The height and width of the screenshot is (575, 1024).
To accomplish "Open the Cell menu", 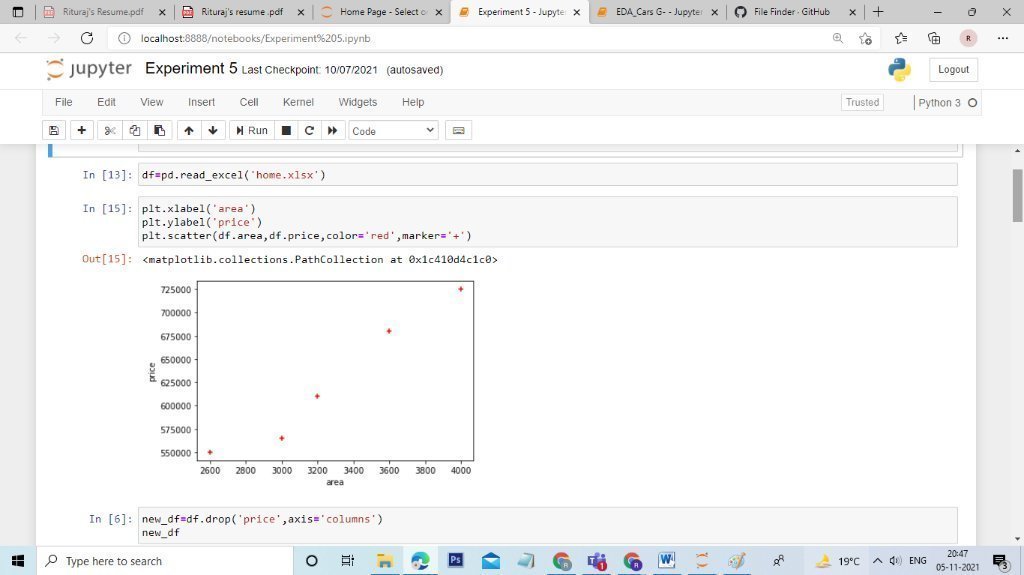I will (x=249, y=102).
